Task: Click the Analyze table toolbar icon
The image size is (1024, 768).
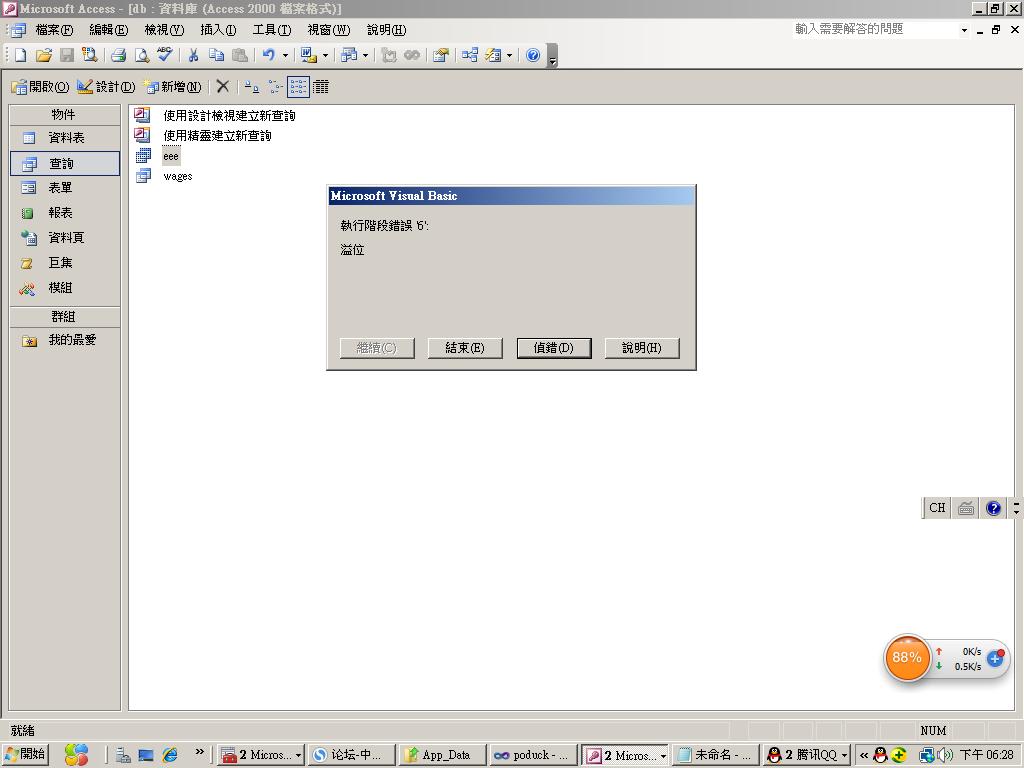Action: click(x=349, y=56)
